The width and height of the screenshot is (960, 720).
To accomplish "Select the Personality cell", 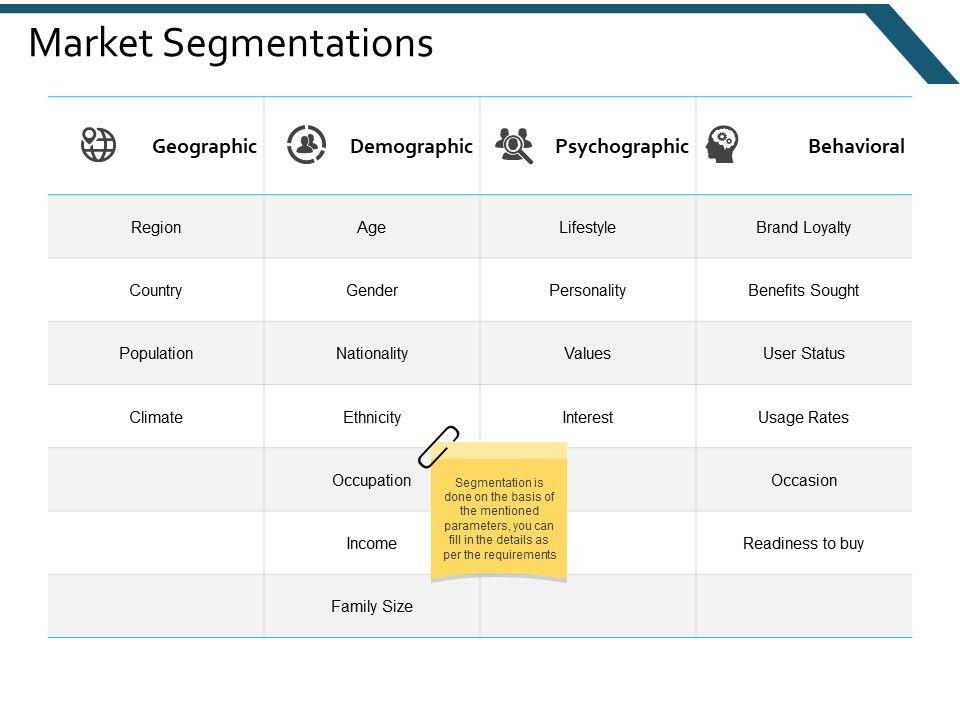I will coord(587,290).
